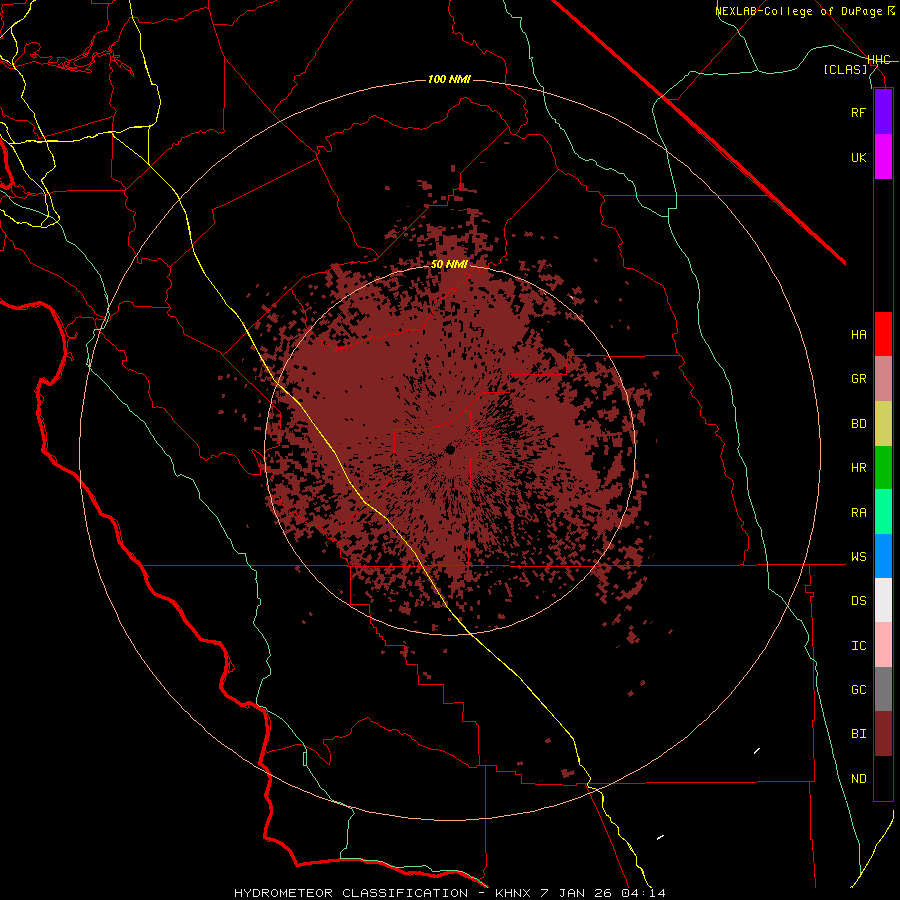Click the 100 NMI range ring label
Image resolution: width=900 pixels, height=900 pixels.
click(x=449, y=79)
